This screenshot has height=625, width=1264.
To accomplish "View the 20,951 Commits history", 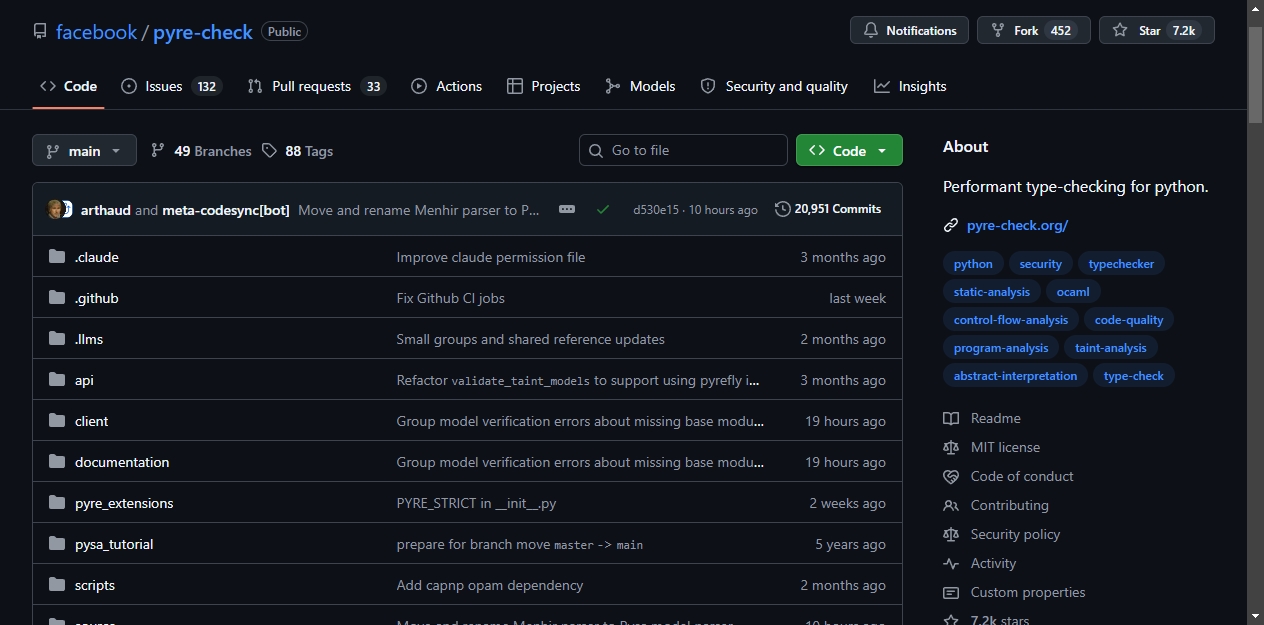I will pyautogui.click(x=828, y=209).
